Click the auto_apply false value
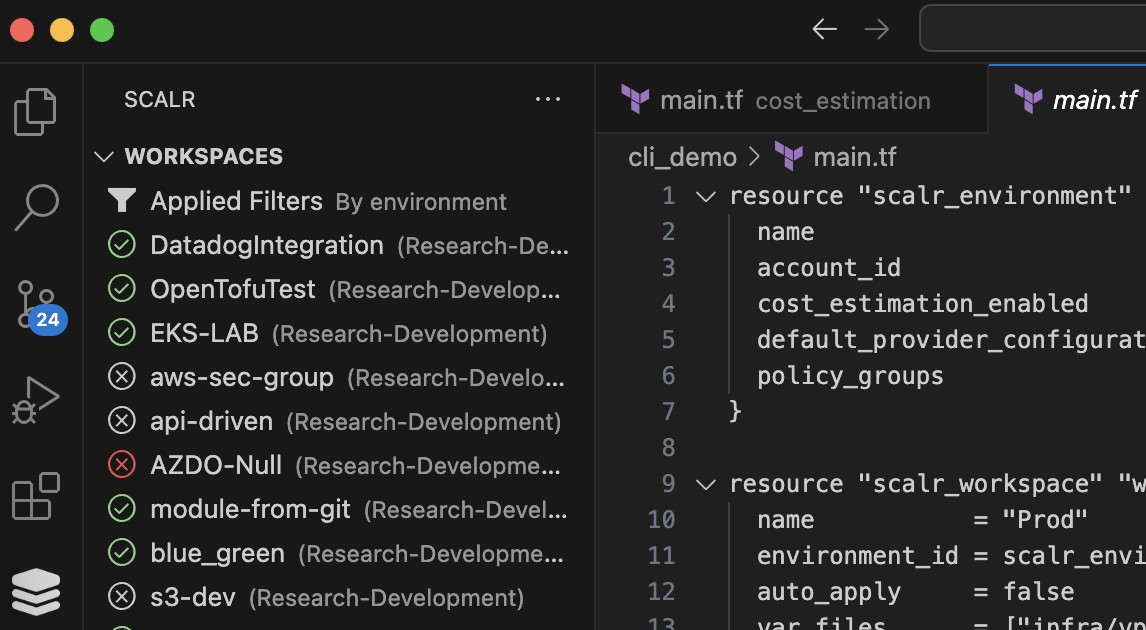Screen dimensions: 1146x630 [x=1038, y=591]
